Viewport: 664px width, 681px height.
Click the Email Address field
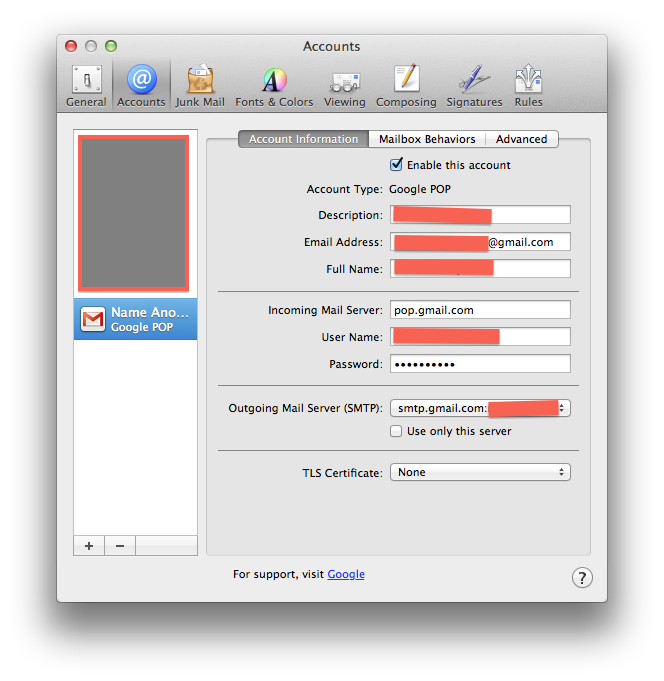tap(480, 242)
